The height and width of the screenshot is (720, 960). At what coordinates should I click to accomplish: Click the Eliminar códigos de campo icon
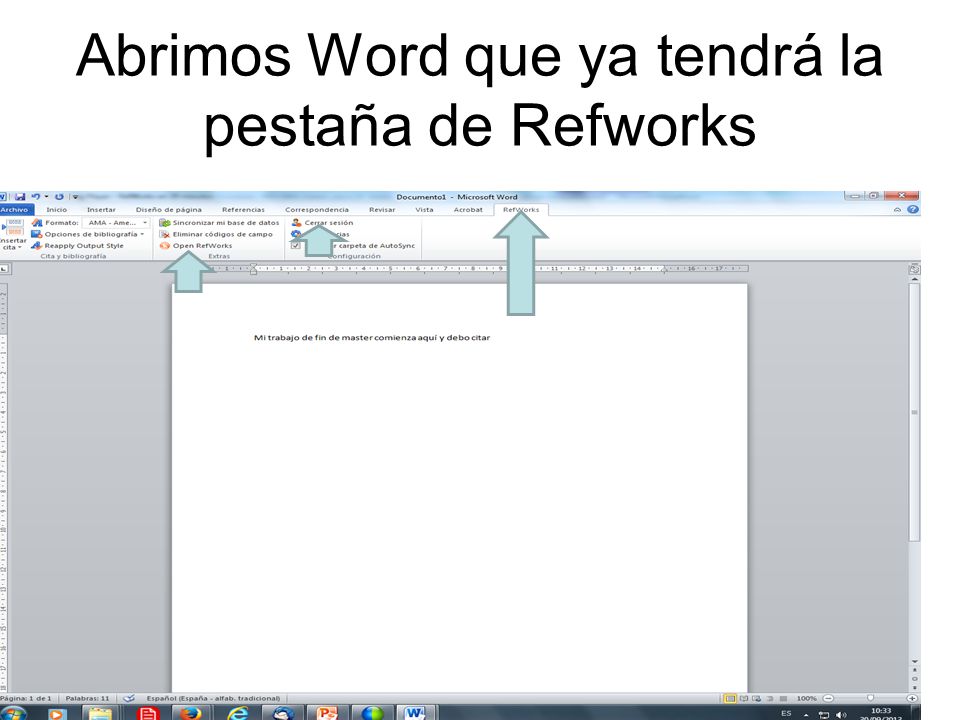(x=164, y=234)
